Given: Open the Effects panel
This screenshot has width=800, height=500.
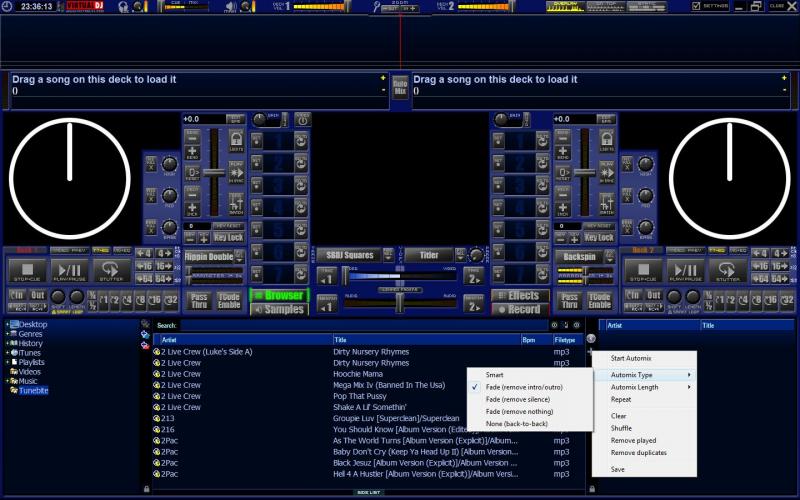Looking at the screenshot, I should pos(520,295).
